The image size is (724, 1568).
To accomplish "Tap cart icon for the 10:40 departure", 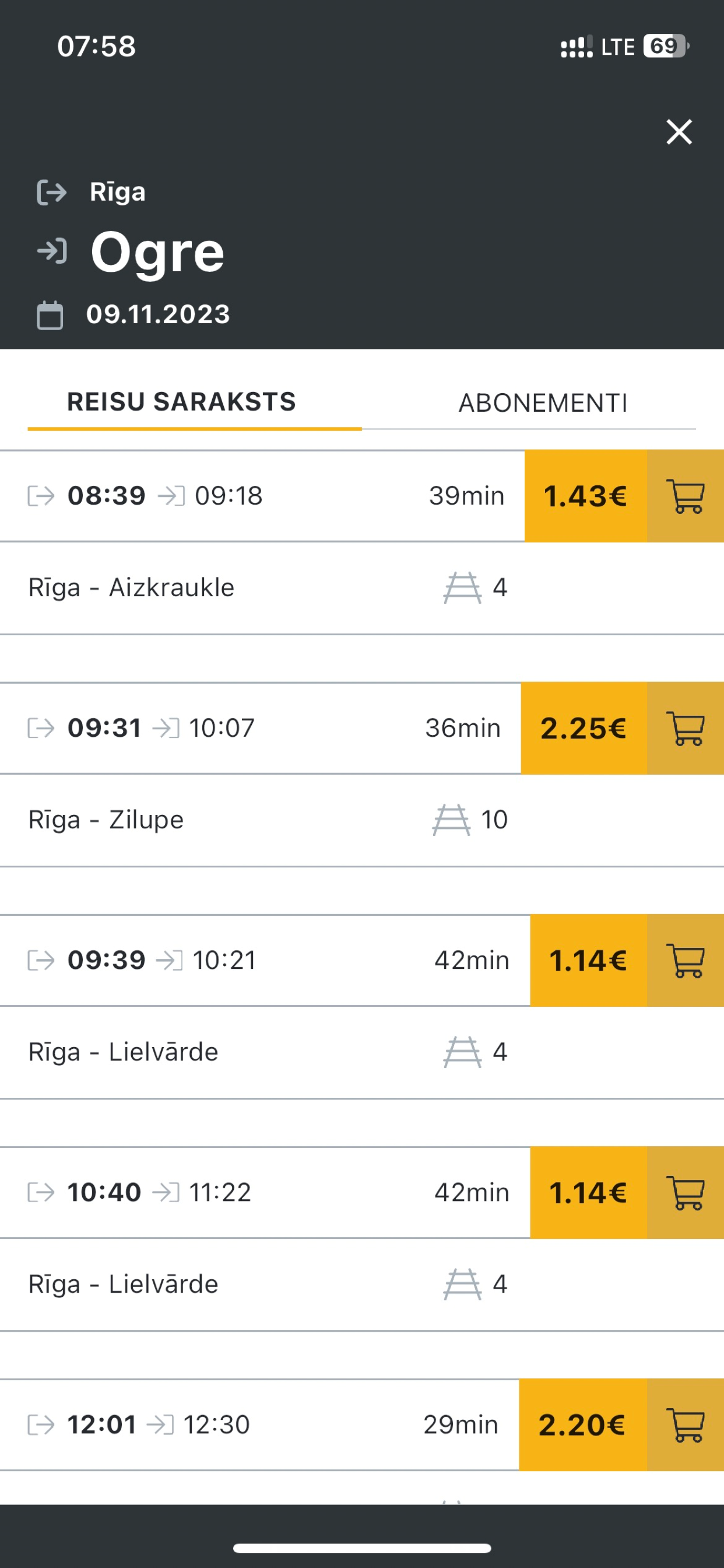I will point(685,1192).
